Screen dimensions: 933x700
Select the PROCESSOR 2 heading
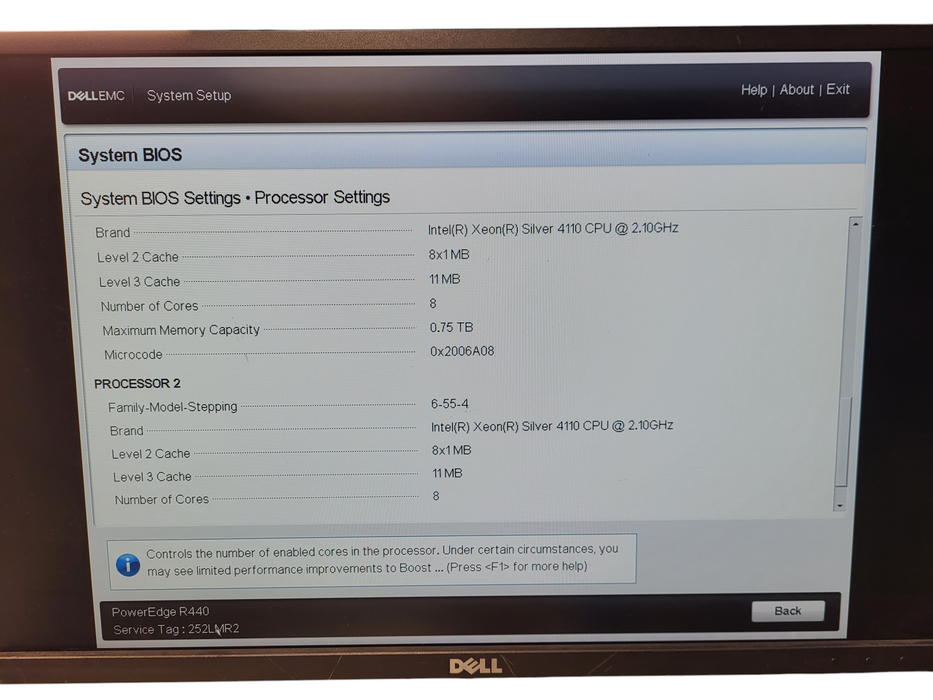pyautogui.click(x=137, y=383)
